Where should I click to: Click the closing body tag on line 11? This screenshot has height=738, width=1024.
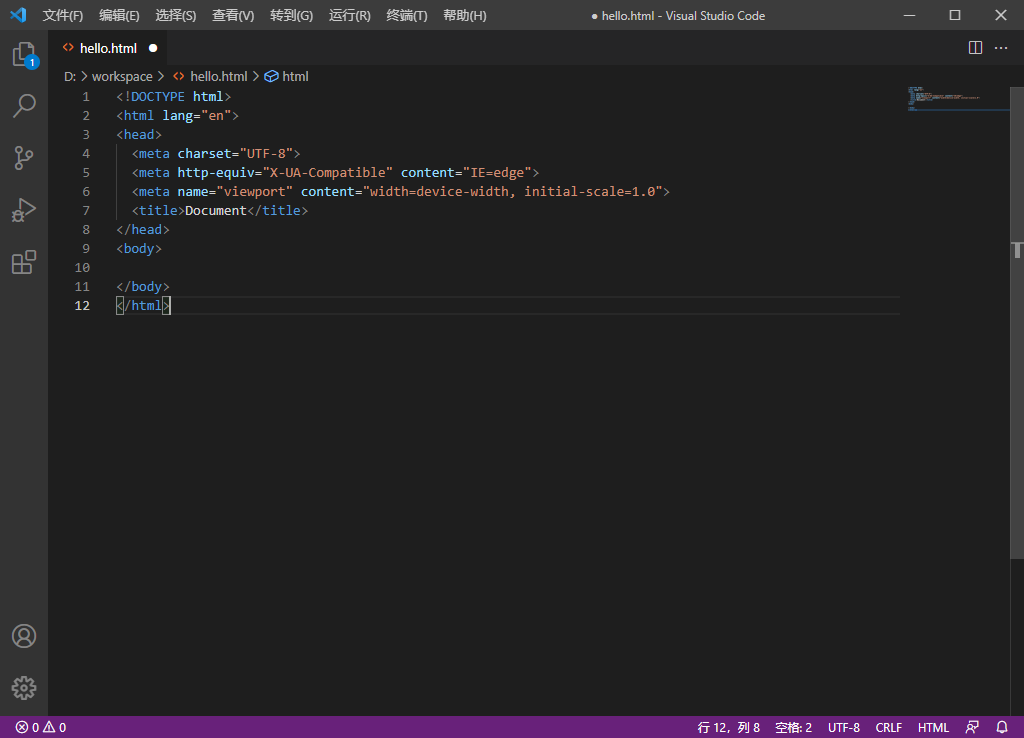(x=143, y=286)
